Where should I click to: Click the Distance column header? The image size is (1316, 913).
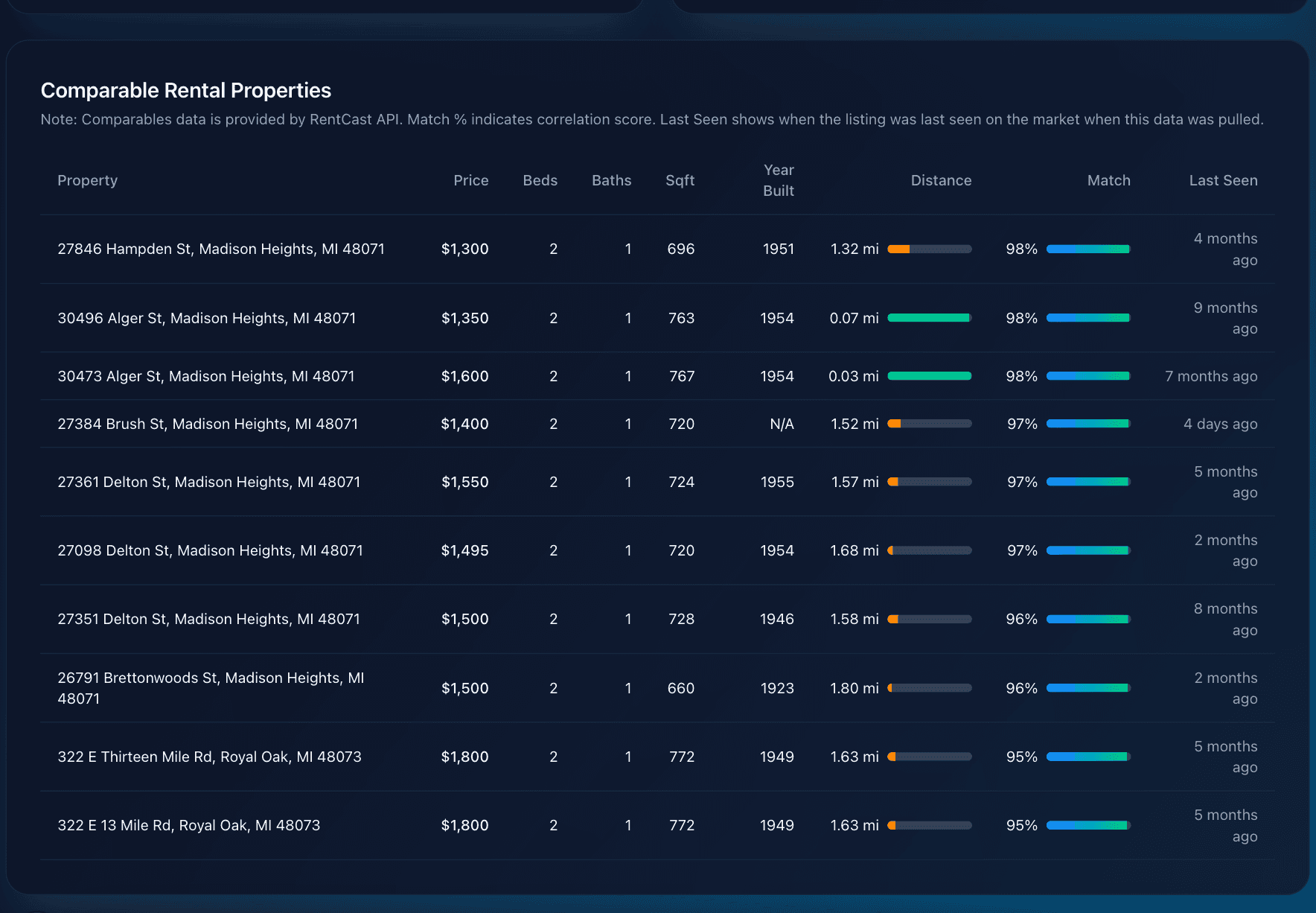click(x=941, y=180)
